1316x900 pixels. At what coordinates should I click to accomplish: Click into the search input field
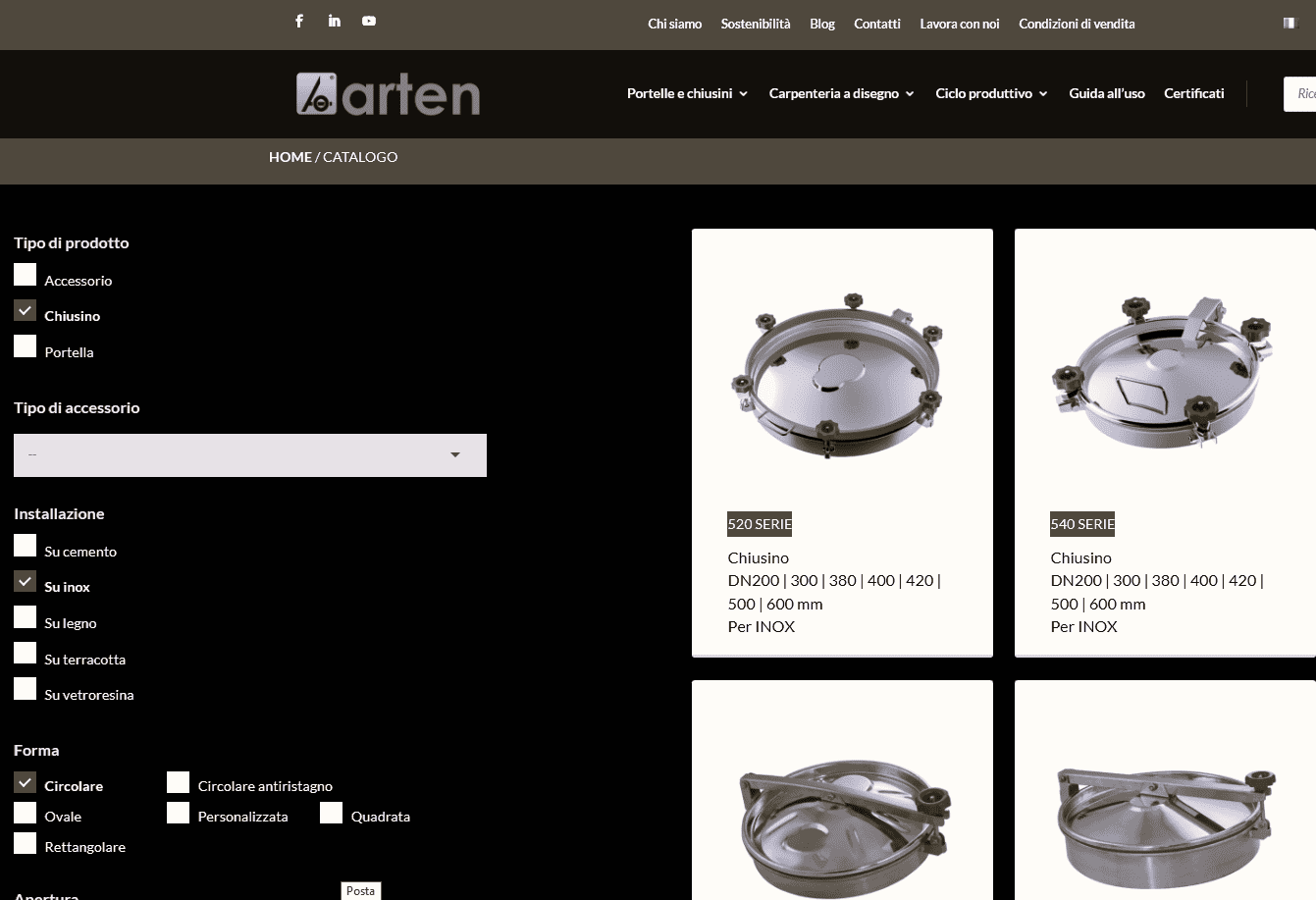[x=1302, y=94]
